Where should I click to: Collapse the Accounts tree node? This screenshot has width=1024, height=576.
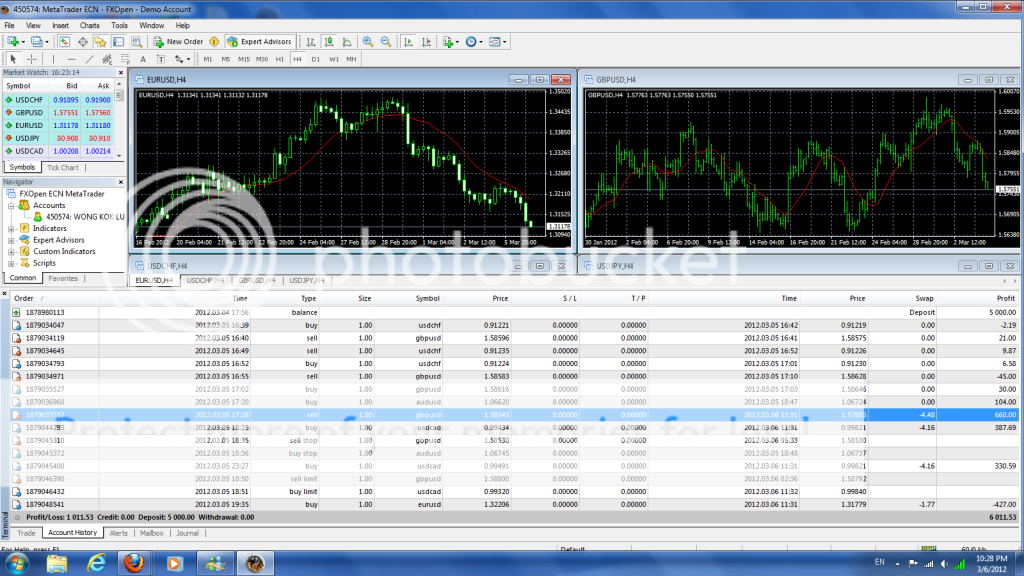[10, 205]
